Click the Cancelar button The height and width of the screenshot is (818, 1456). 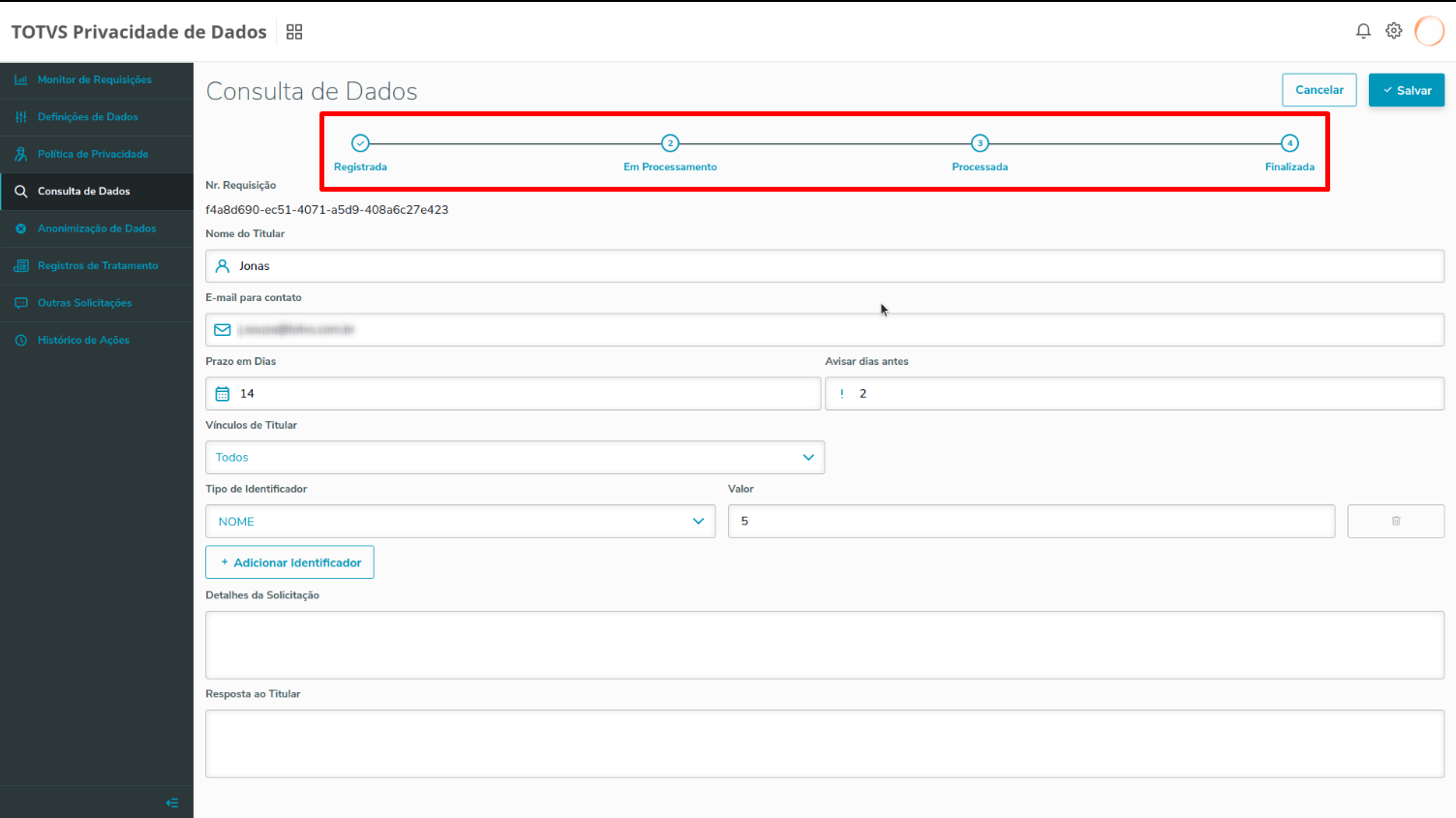click(x=1319, y=90)
